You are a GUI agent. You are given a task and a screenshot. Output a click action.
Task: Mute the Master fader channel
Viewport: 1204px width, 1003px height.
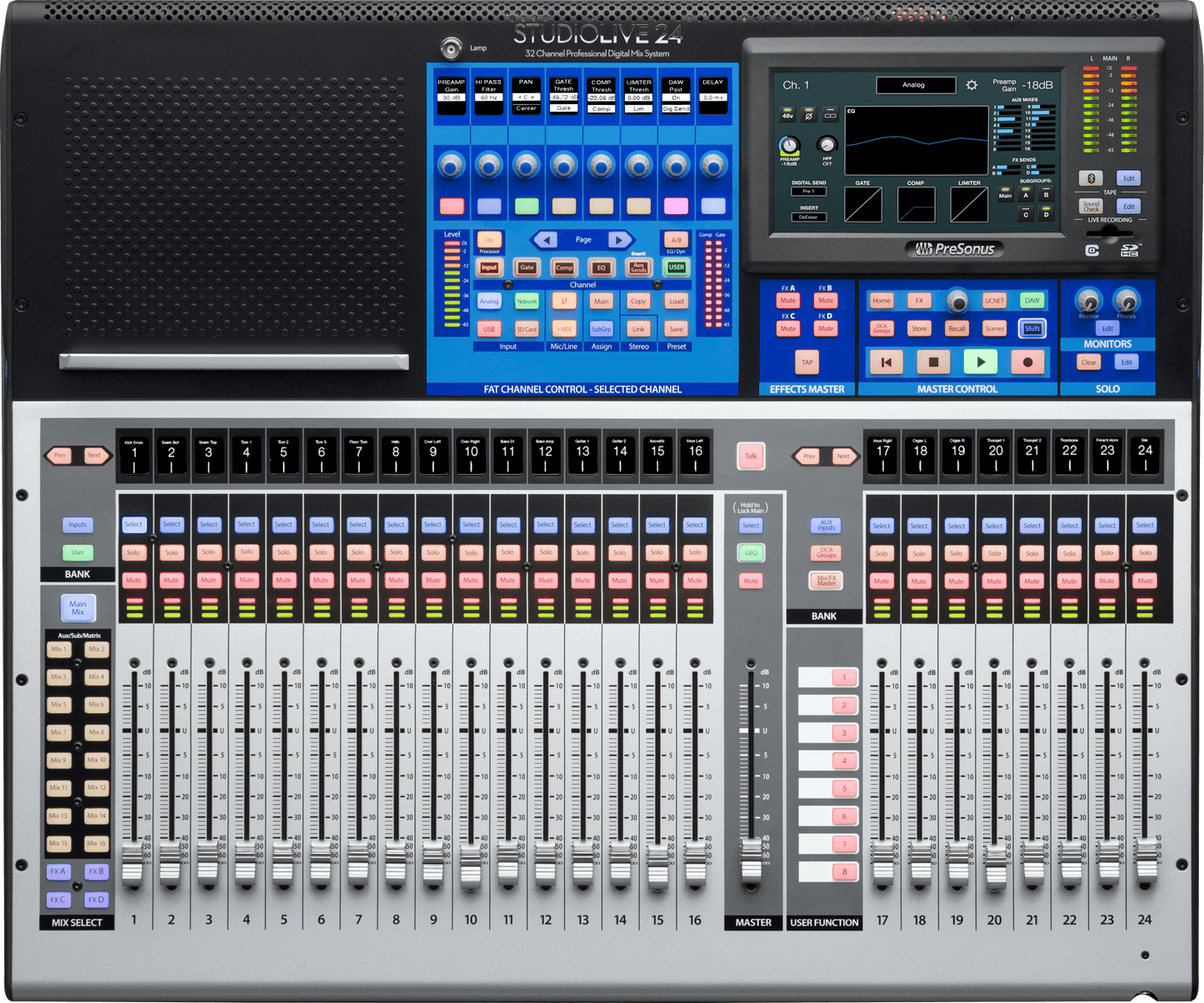tap(751, 581)
